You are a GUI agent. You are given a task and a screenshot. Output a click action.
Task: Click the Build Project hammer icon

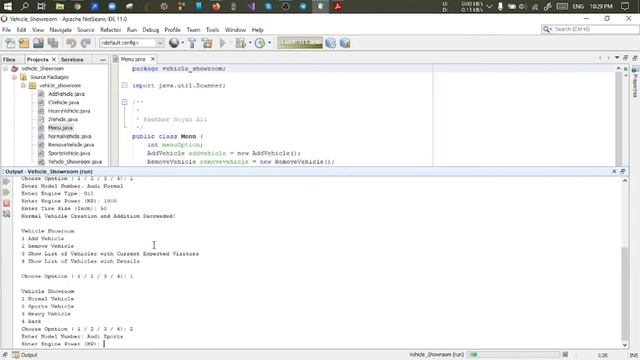[192, 43]
